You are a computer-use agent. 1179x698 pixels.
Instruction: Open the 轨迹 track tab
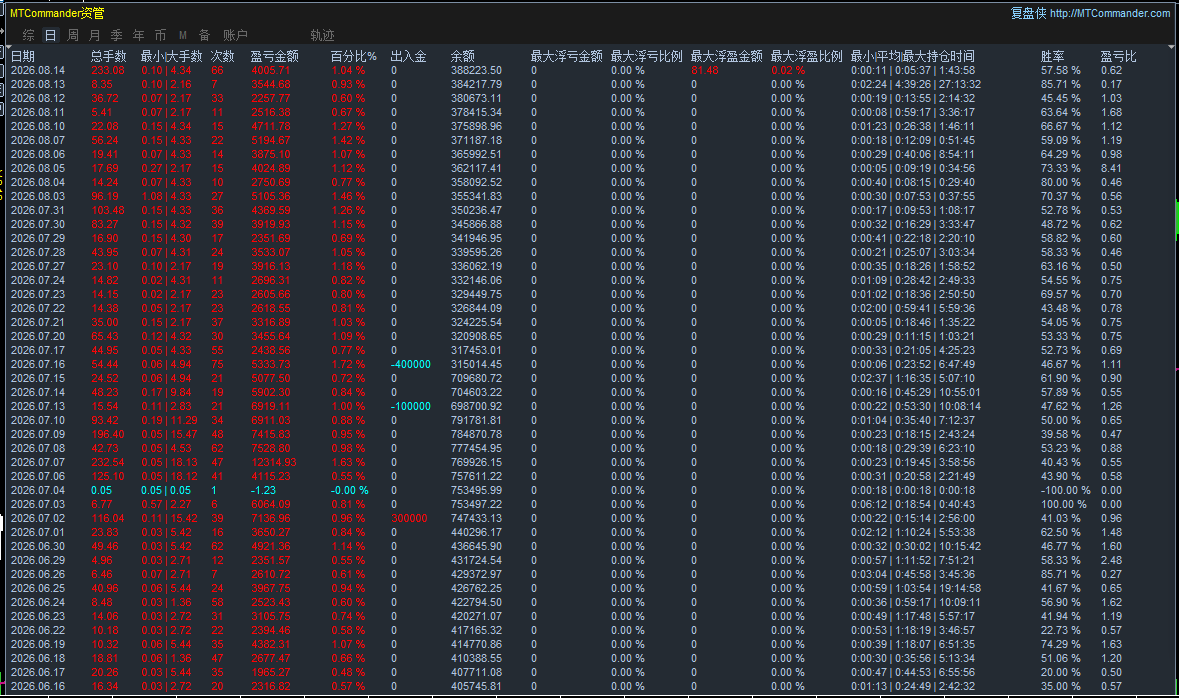tap(323, 35)
